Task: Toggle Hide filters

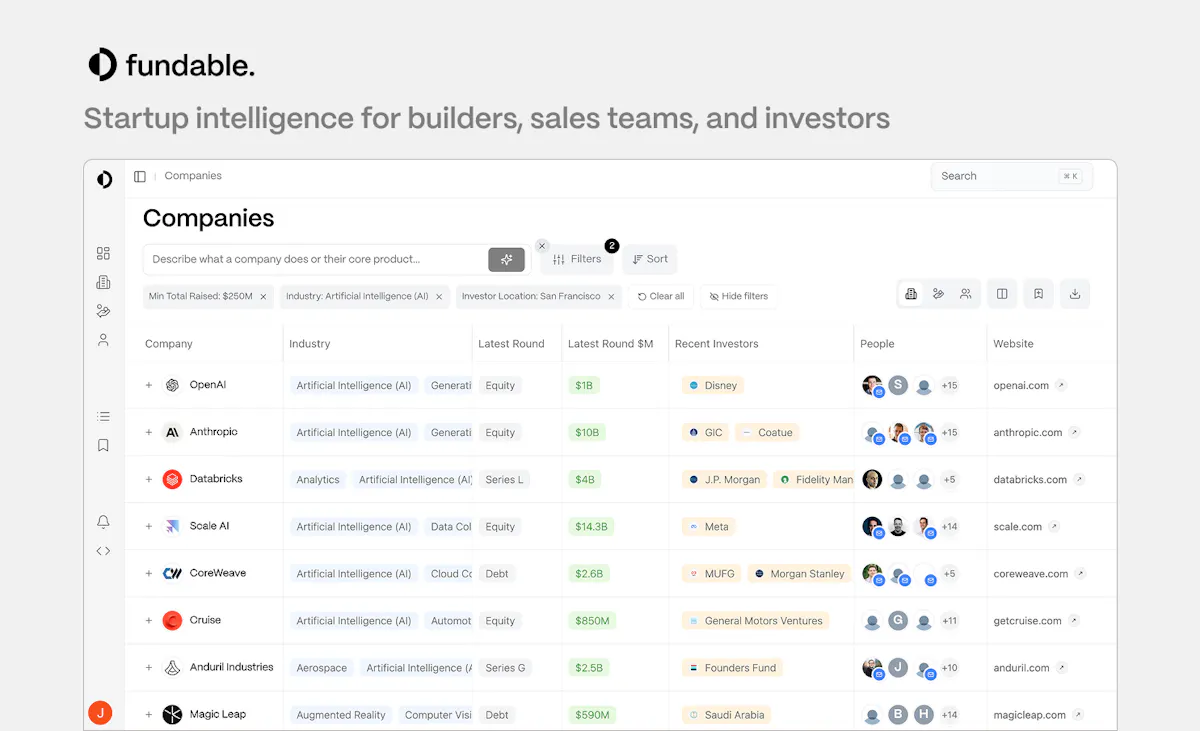Action: 739,296
